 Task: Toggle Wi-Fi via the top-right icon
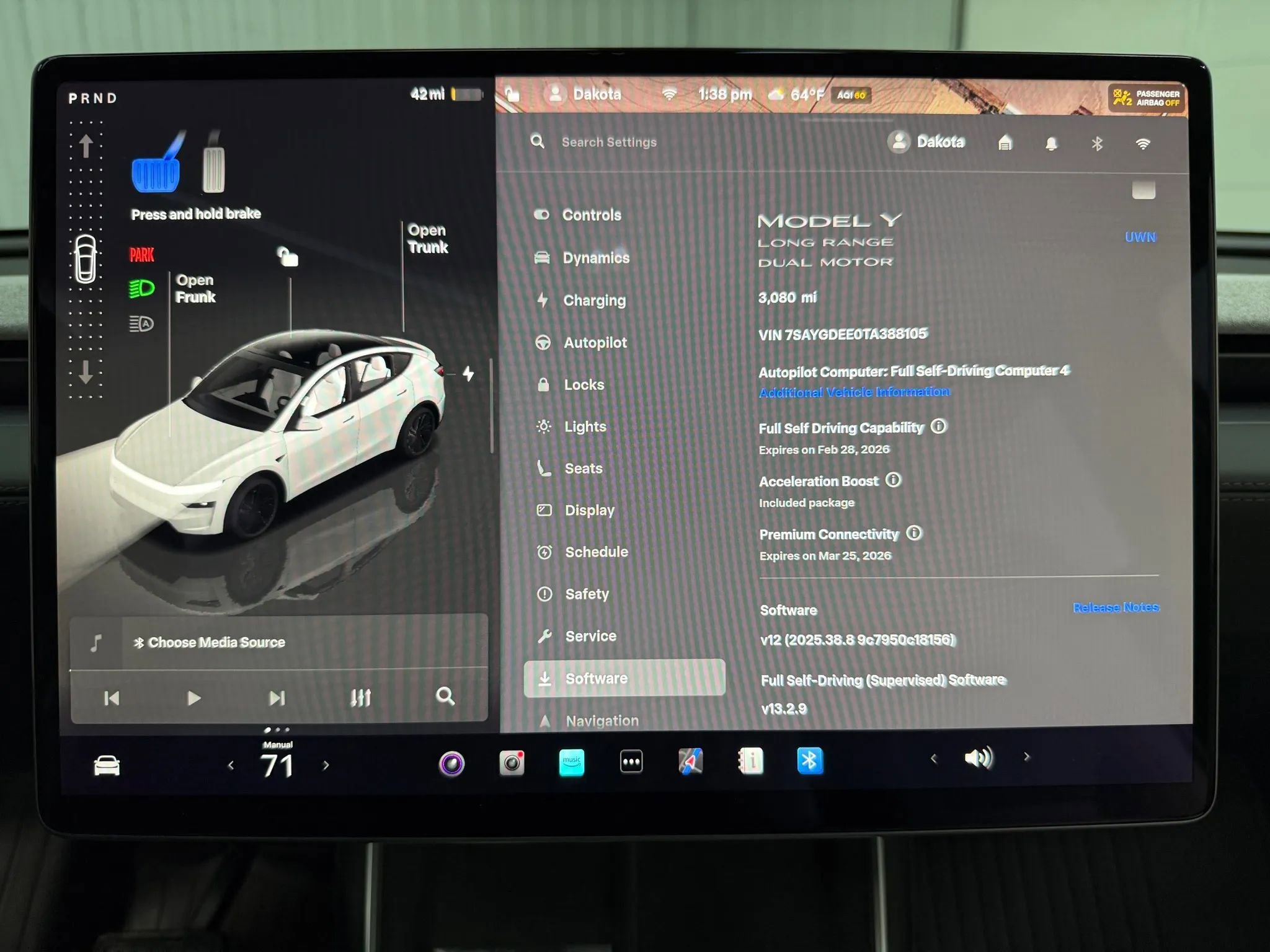coord(1143,143)
